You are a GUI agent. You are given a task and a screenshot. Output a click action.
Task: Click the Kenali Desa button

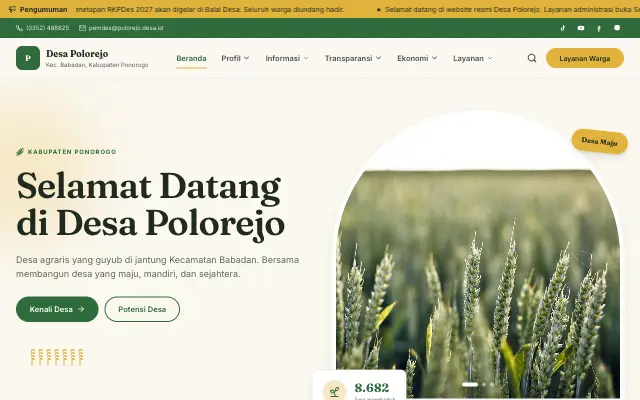click(57, 309)
